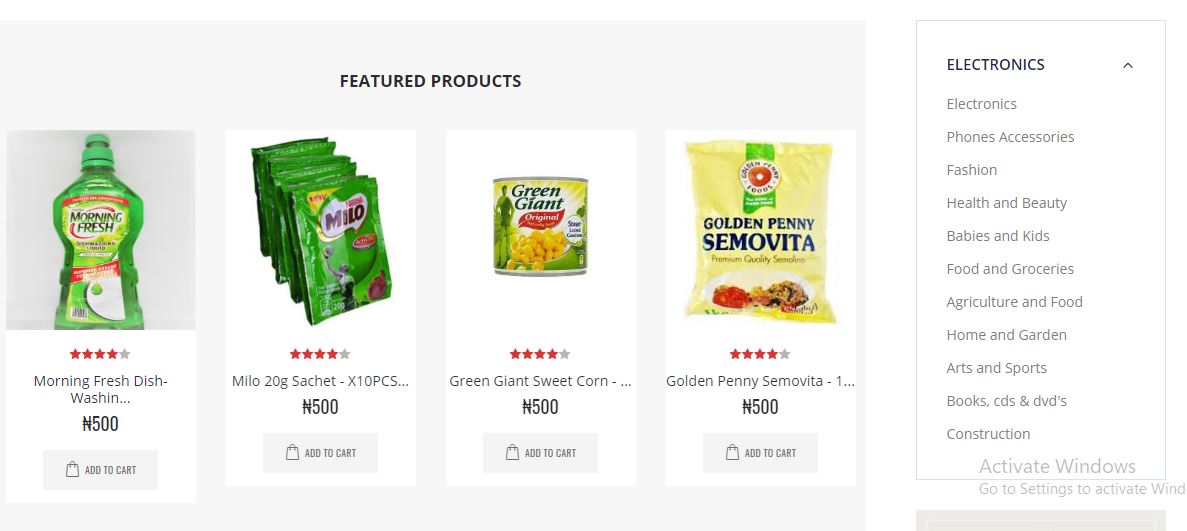Open the Golden Penny Semovita title link

pyautogui.click(x=760, y=381)
